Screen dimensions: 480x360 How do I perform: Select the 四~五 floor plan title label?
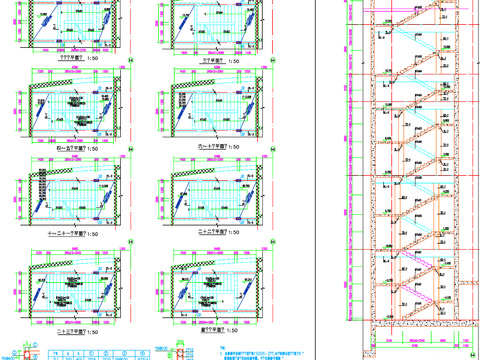pos(77,149)
